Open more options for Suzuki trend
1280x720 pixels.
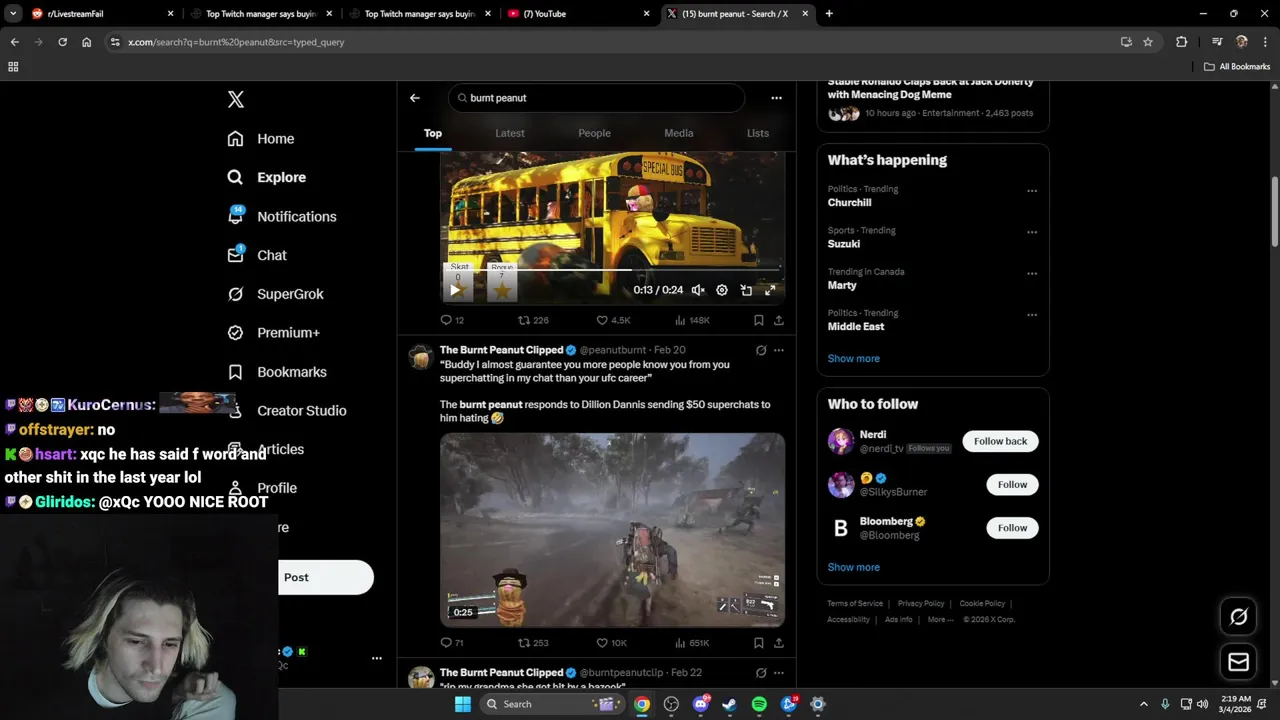(x=1032, y=232)
